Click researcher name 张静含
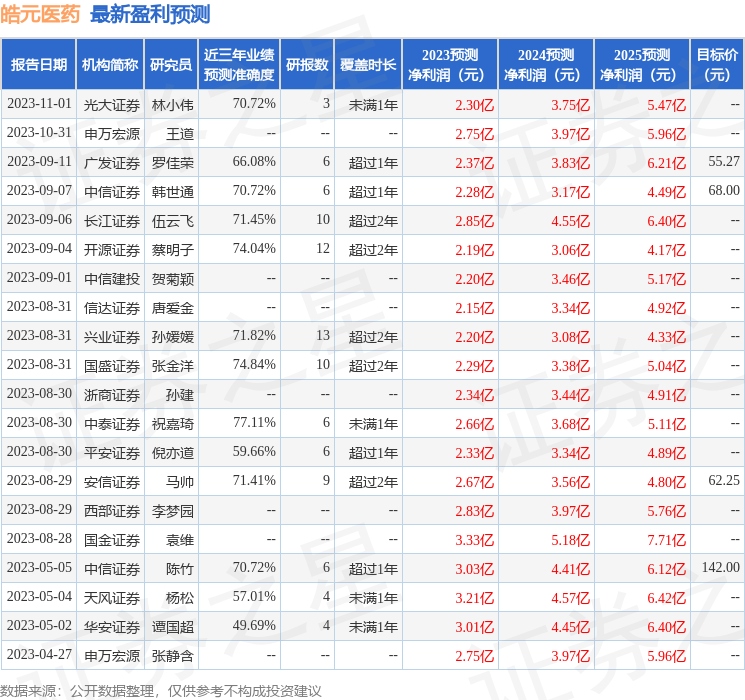This screenshot has width=745, height=700. pyautogui.click(x=172, y=656)
